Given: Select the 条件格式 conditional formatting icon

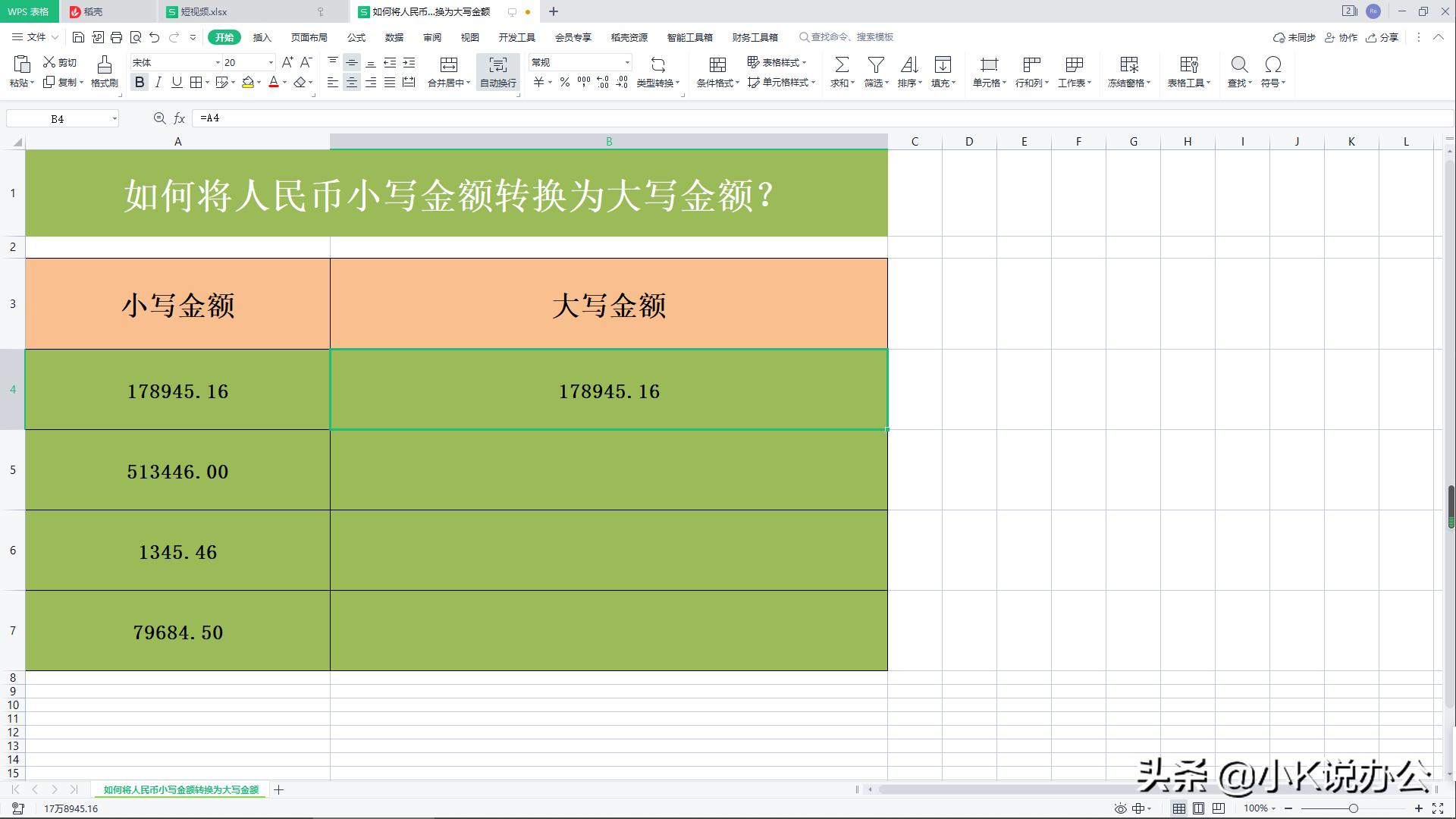Looking at the screenshot, I should (716, 71).
